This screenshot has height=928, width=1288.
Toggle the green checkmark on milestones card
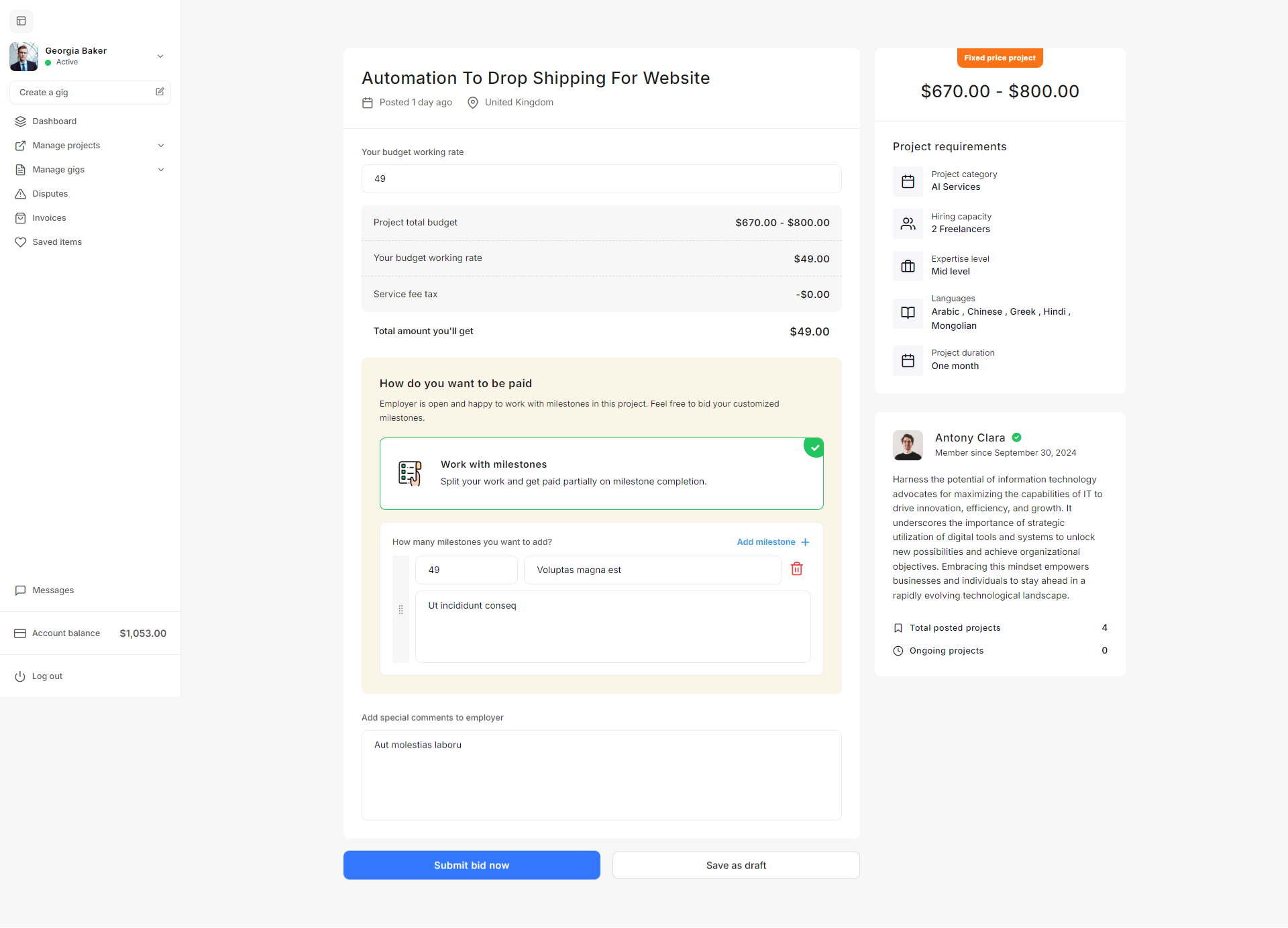814,448
